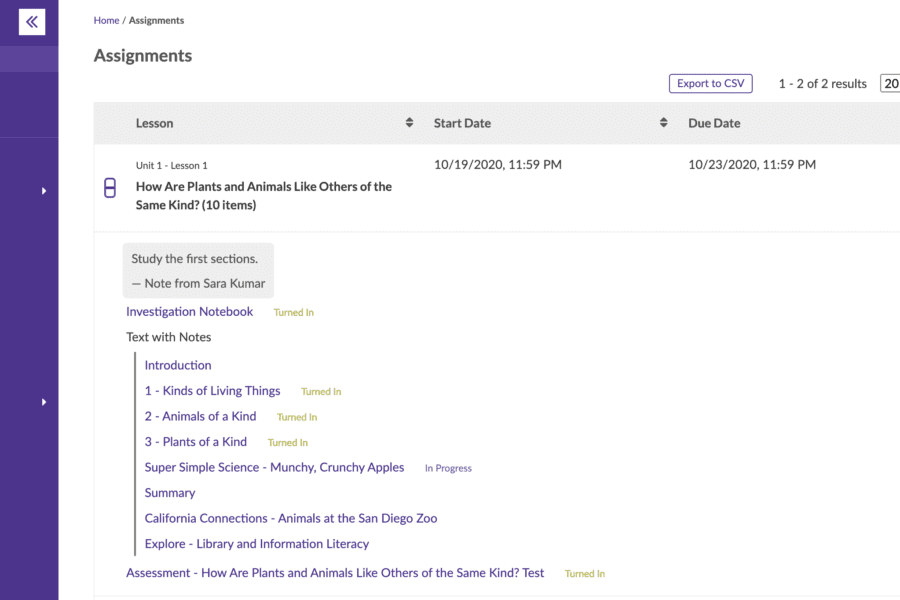Open California Connections - Animals at San Diego Zoo

290,518
